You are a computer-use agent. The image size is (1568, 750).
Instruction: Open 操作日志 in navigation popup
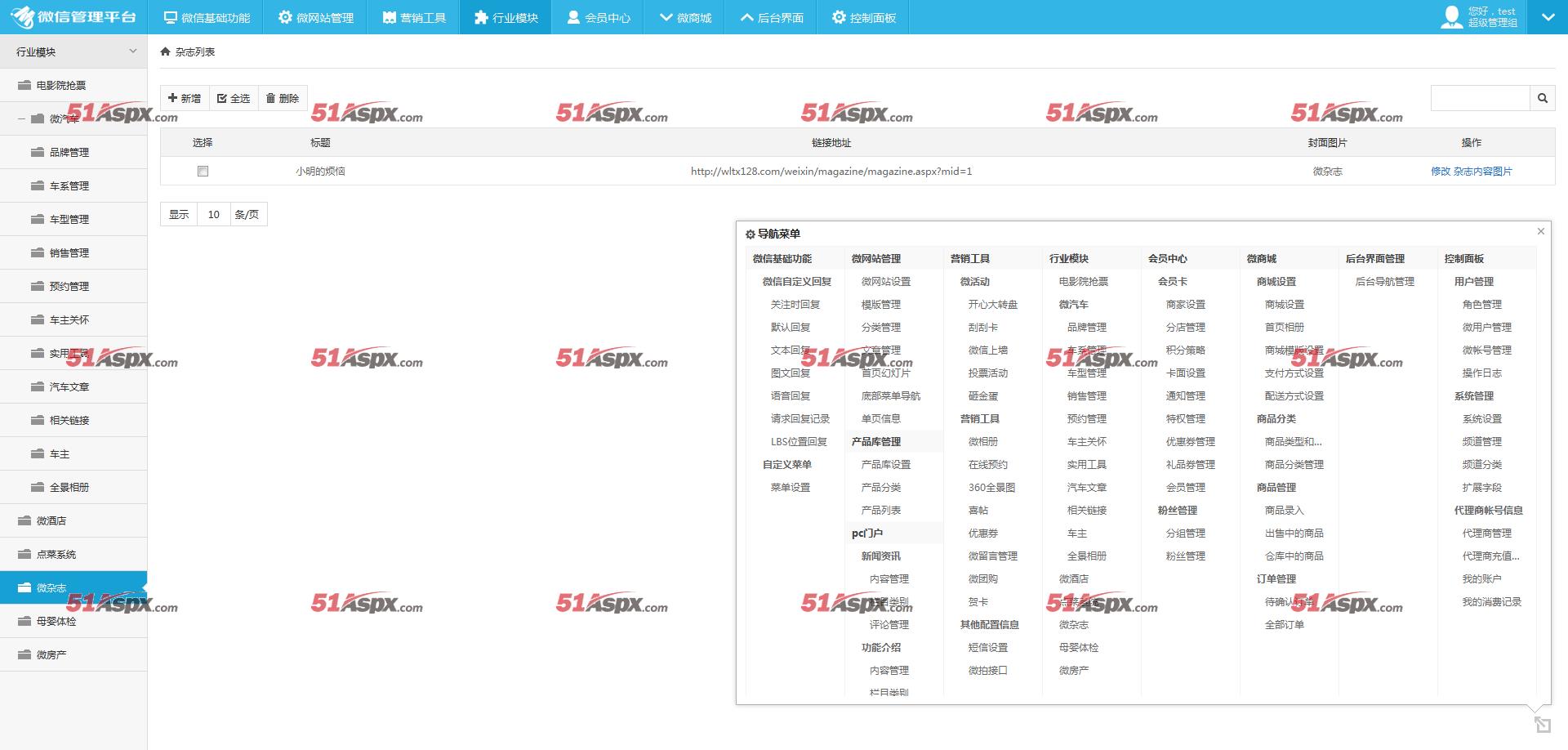click(x=1482, y=373)
